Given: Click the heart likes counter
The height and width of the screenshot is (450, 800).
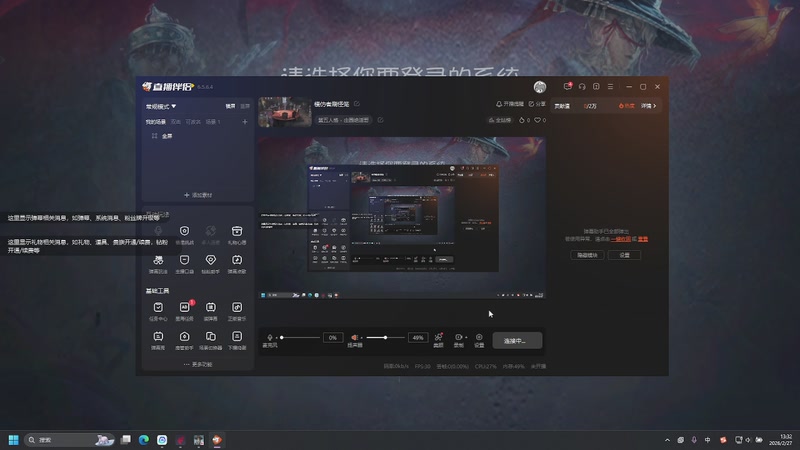Looking at the screenshot, I should pos(540,120).
